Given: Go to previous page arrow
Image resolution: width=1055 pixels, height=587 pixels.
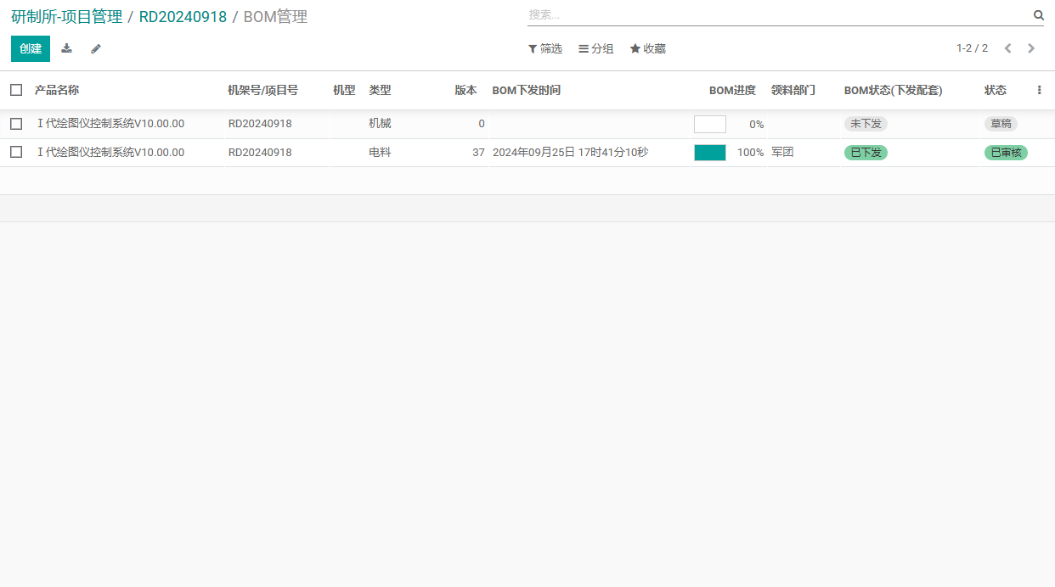Looking at the screenshot, I should point(1008,48).
